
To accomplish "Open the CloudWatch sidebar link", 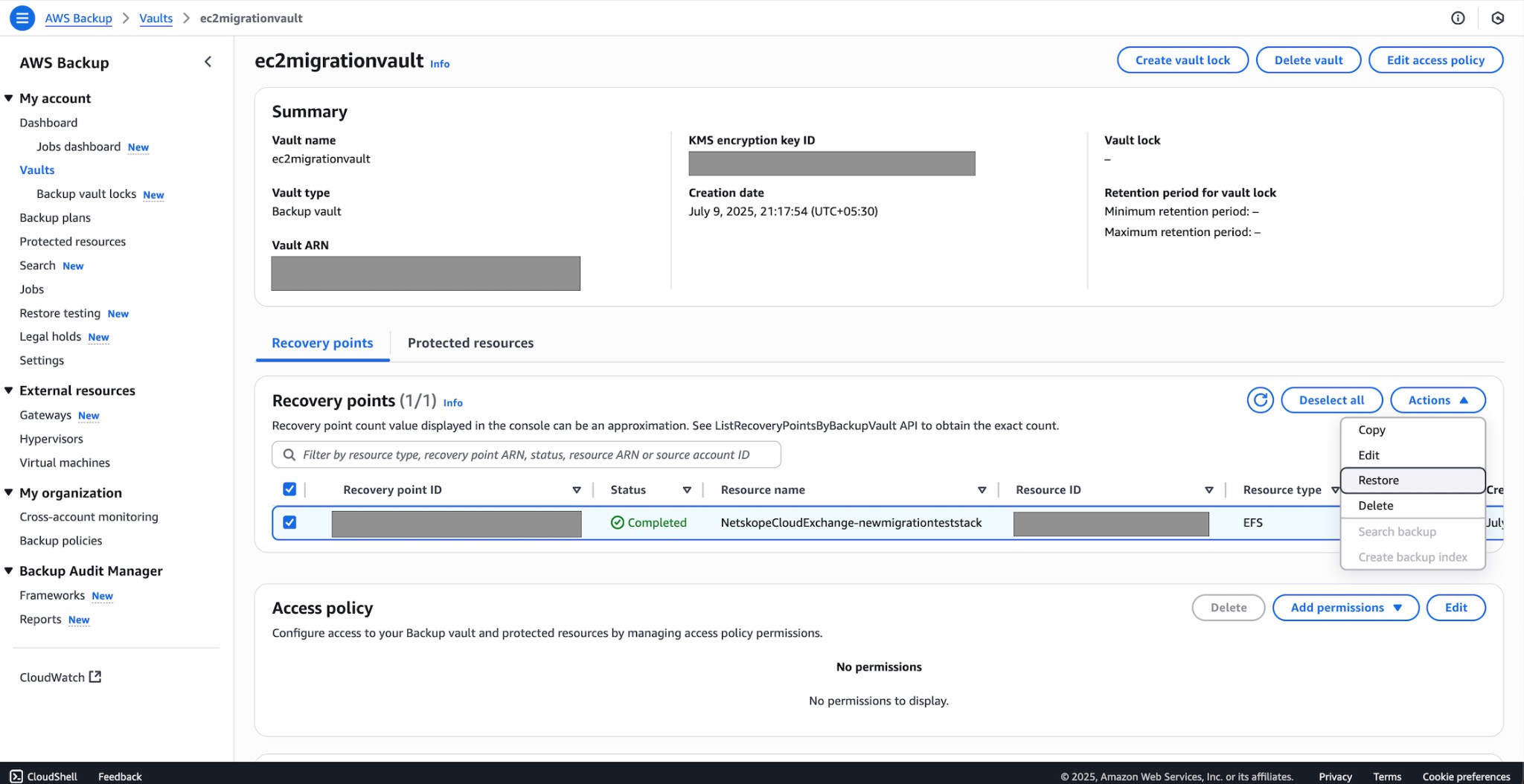I will point(60,677).
